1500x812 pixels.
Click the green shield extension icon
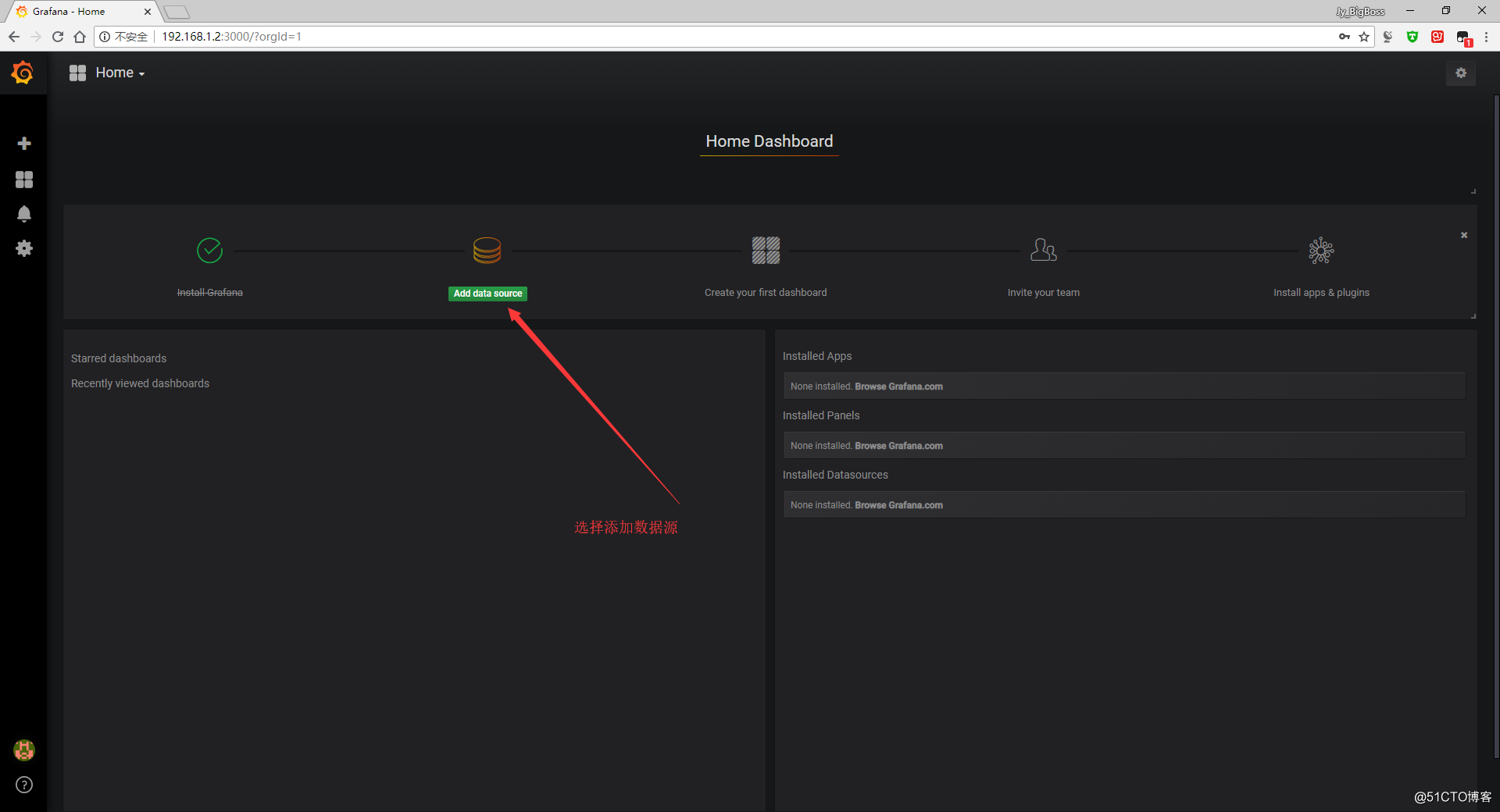click(x=1412, y=37)
